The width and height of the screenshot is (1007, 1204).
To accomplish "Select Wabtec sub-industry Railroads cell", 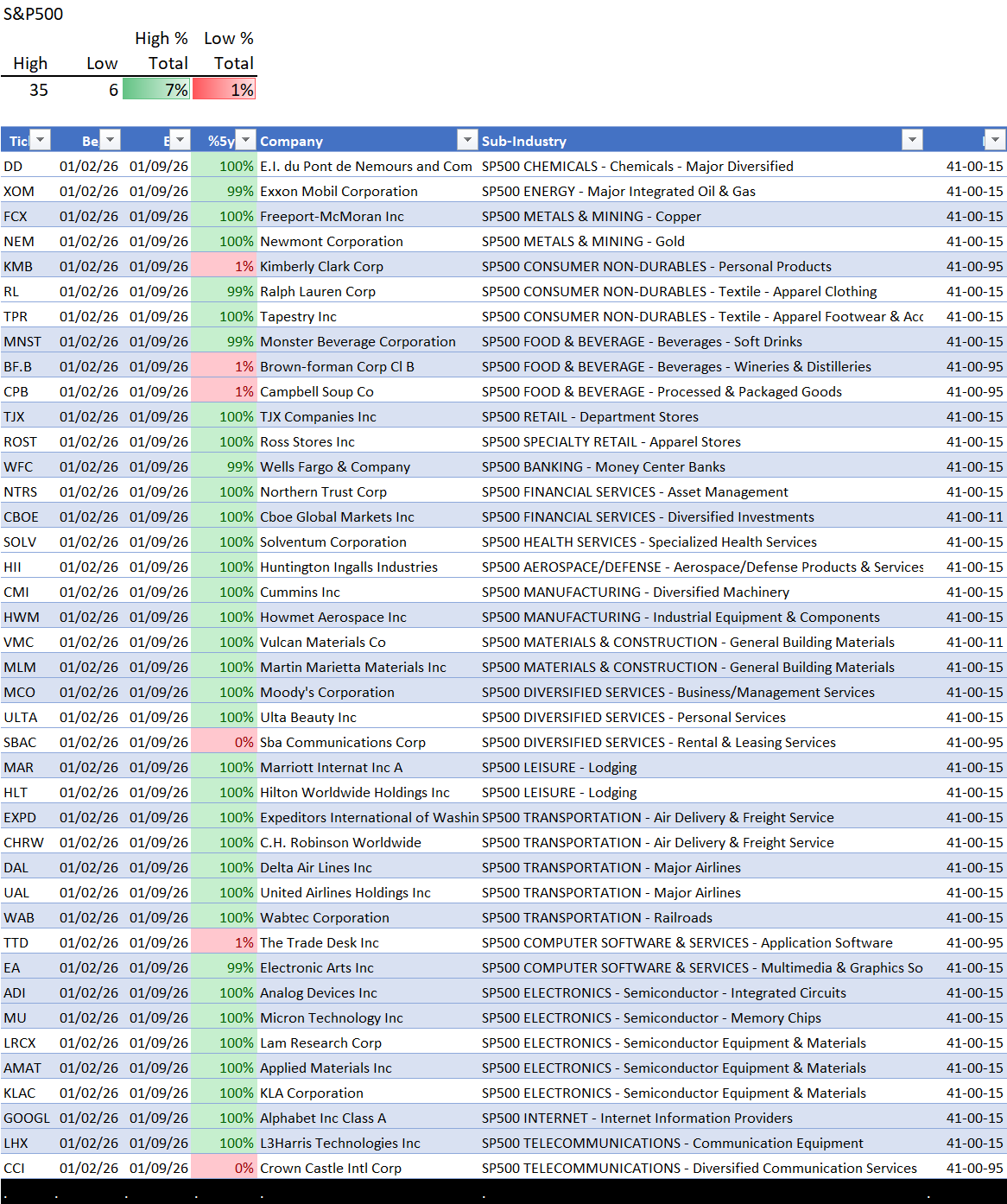I will 702,917.
